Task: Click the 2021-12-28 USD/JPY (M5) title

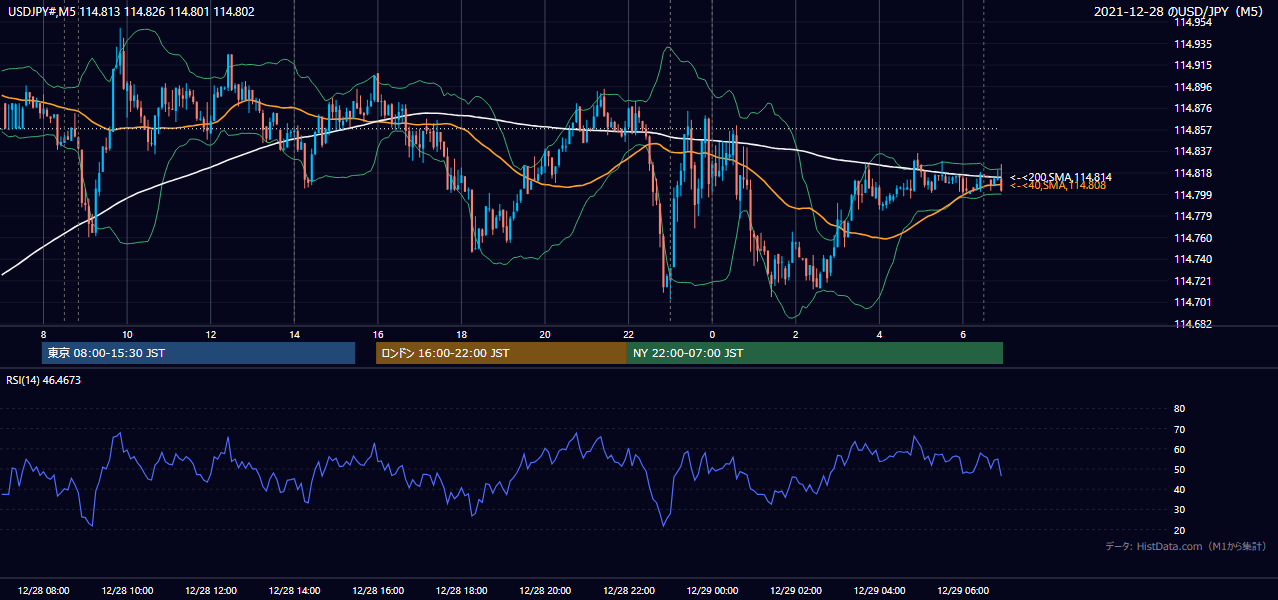Action: click(1179, 12)
